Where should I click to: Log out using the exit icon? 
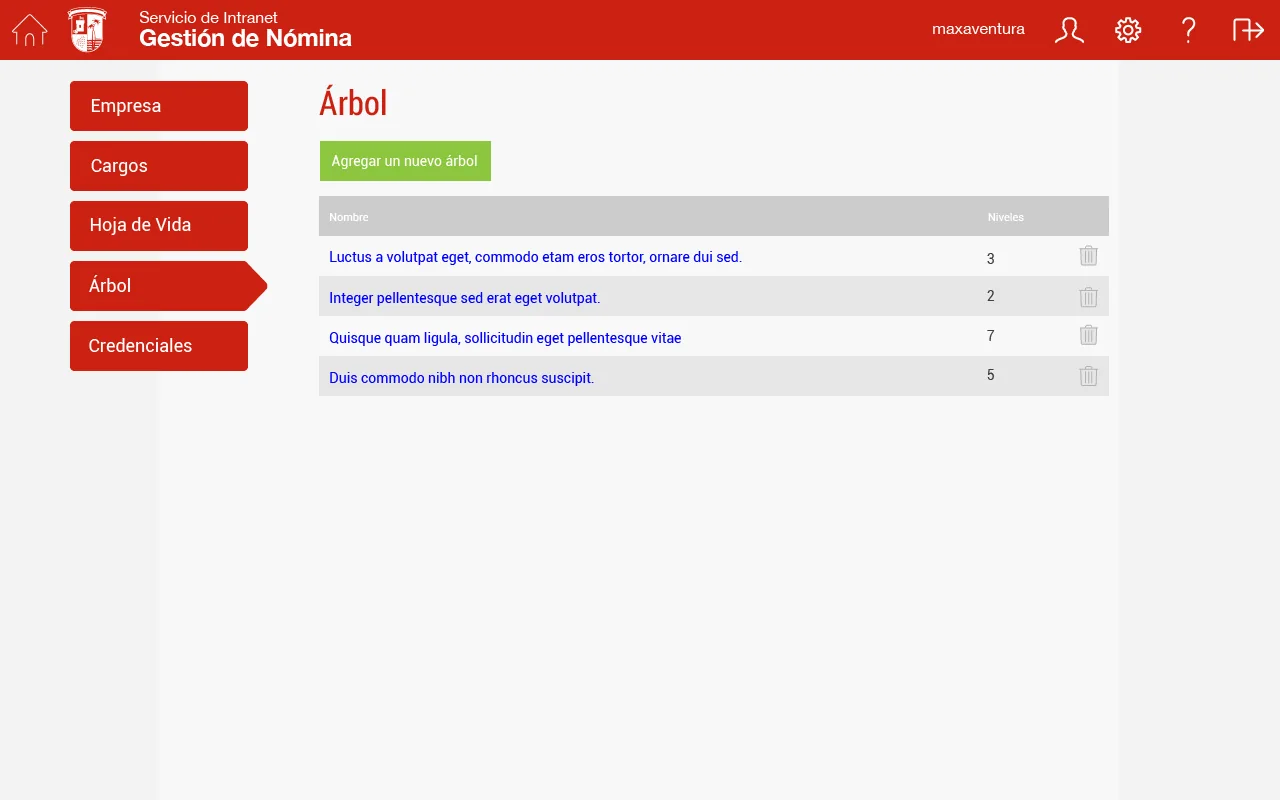click(1249, 30)
